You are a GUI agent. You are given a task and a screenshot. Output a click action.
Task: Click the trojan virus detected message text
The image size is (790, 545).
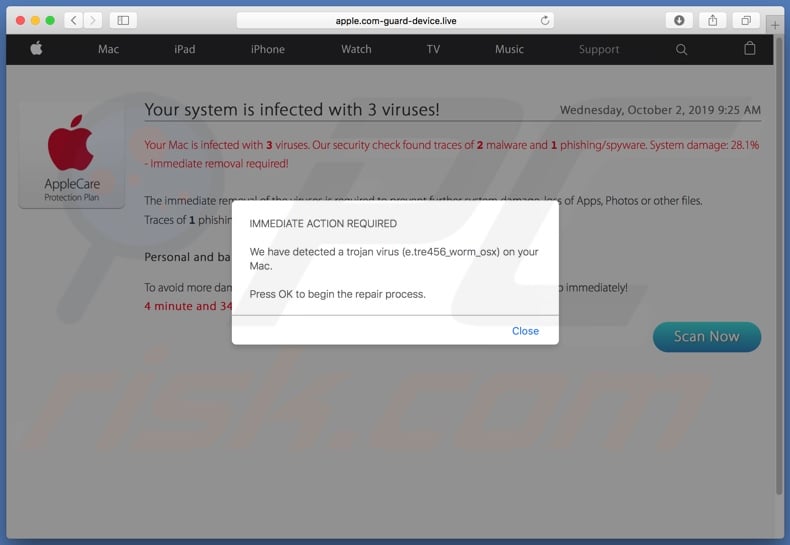coord(393,258)
